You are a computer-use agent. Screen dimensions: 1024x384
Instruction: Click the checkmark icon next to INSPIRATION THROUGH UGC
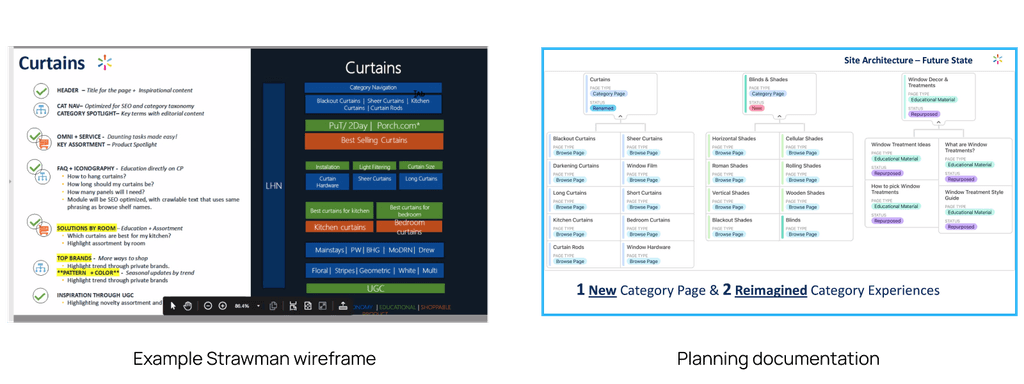pyautogui.click(x=41, y=296)
